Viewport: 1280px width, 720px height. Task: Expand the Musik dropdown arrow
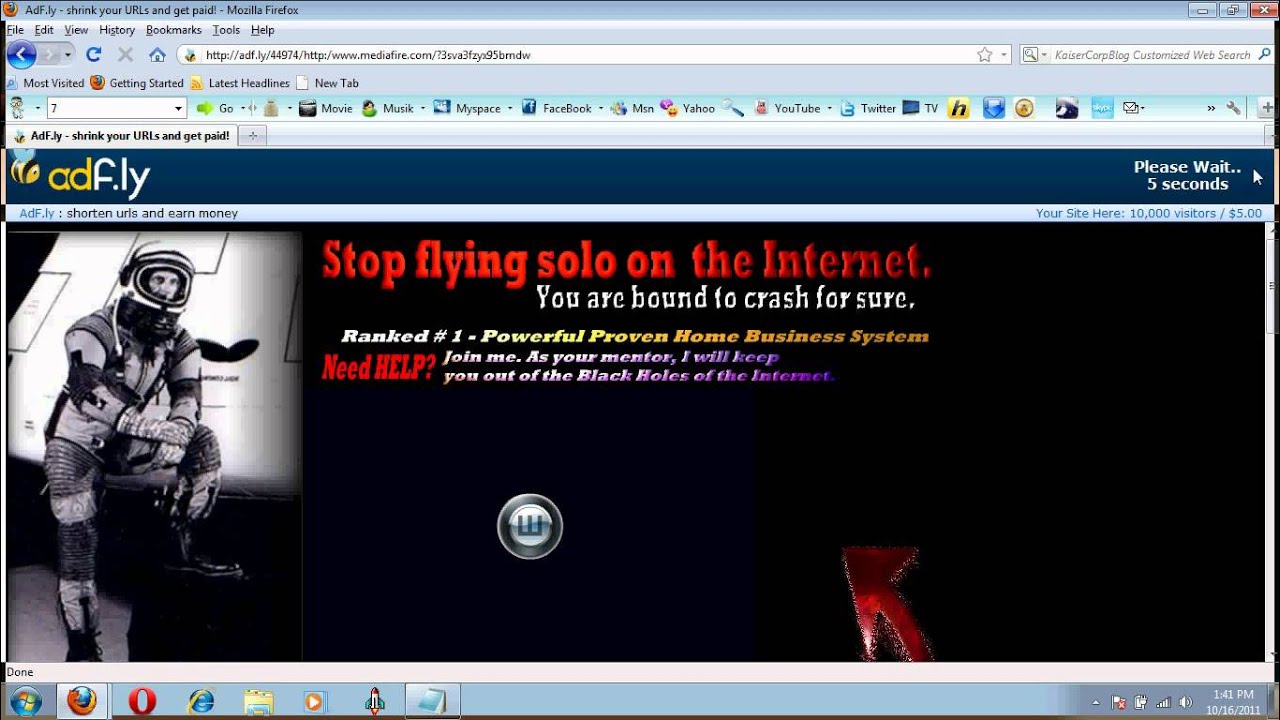(423, 108)
